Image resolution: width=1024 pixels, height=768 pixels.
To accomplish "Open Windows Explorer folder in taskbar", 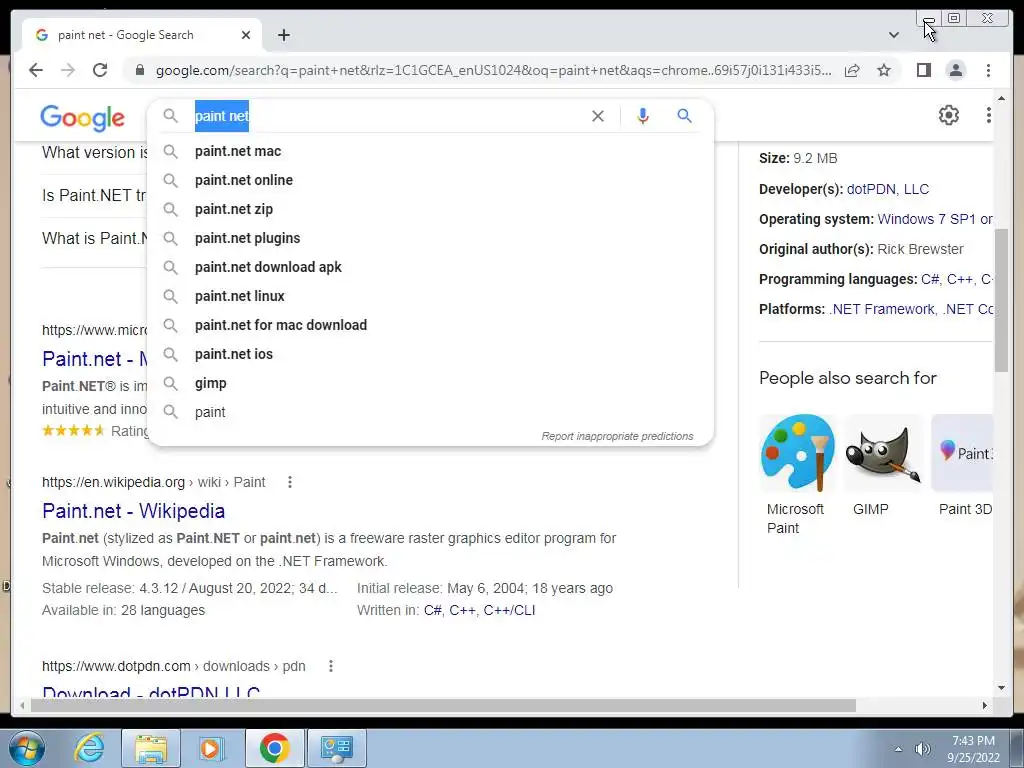I will [151, 748].
